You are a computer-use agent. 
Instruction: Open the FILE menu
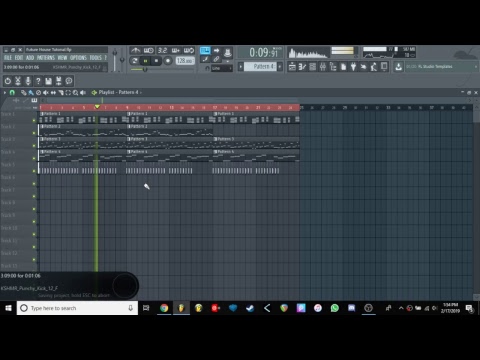tap(8, 58)
